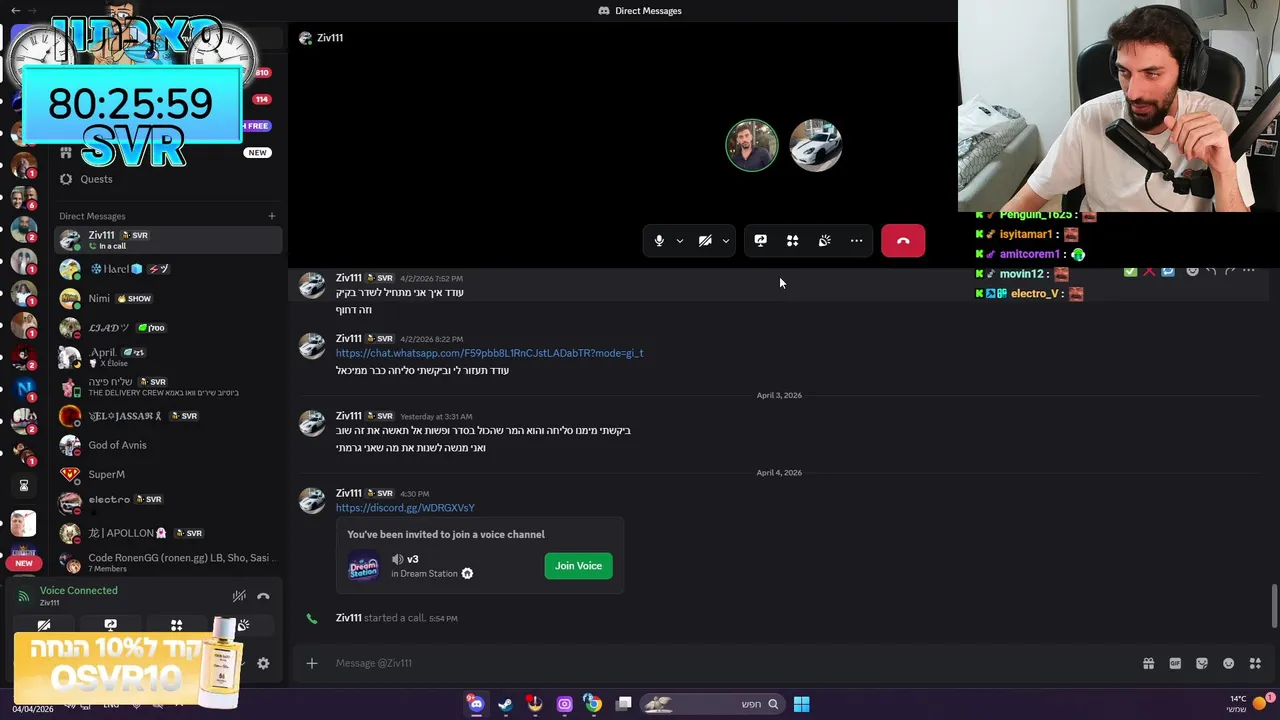Open Windows Start menu
This screenshot has width=1280, height=720.
coord(801,704)
